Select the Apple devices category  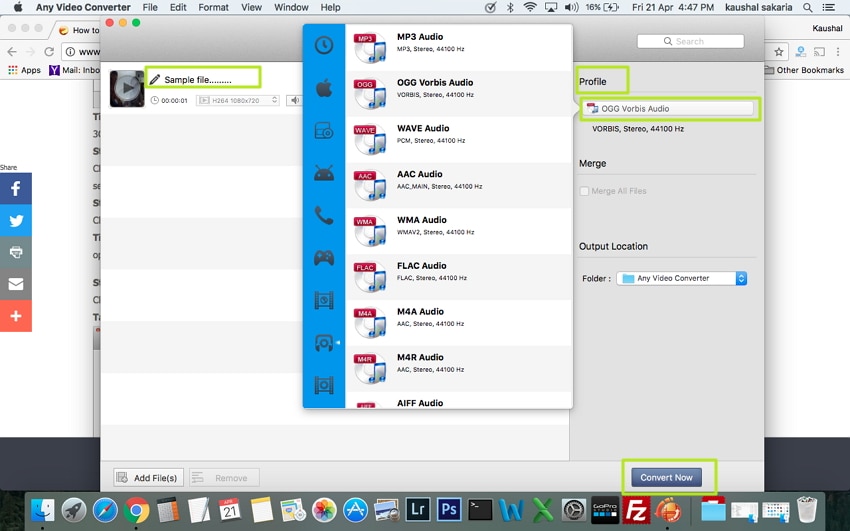324,88
